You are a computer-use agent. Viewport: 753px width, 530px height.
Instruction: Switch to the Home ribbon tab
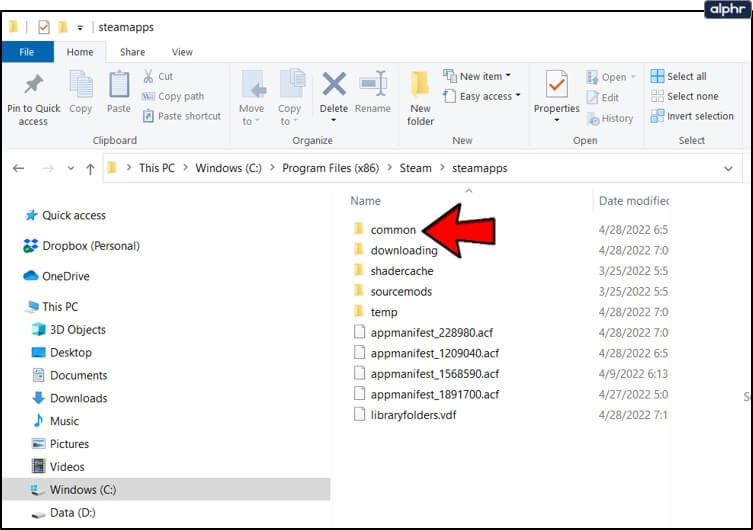pos(80,52)
